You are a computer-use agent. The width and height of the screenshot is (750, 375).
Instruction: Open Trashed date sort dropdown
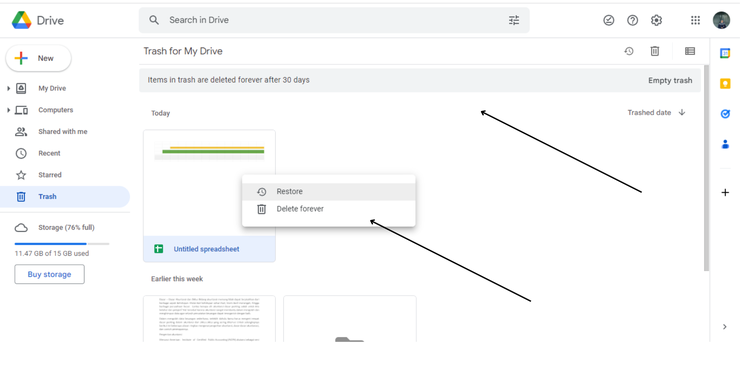tap(649, 112)
